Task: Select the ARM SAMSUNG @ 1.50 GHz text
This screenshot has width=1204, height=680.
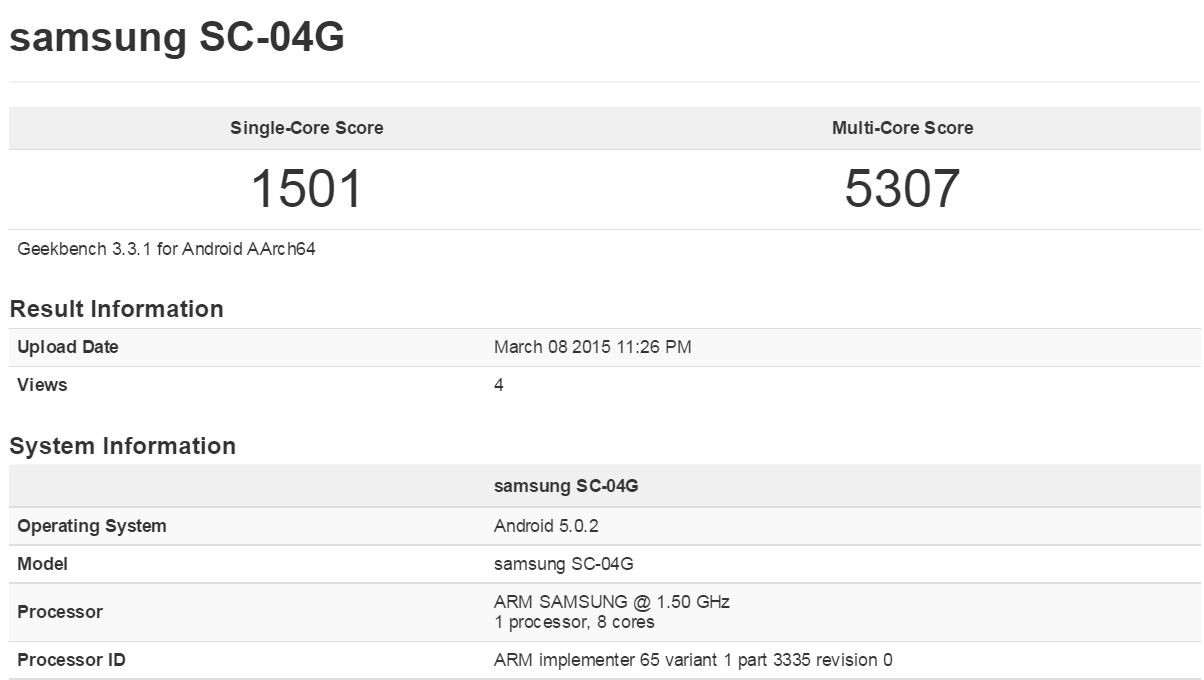Action: tap(611, 602)
